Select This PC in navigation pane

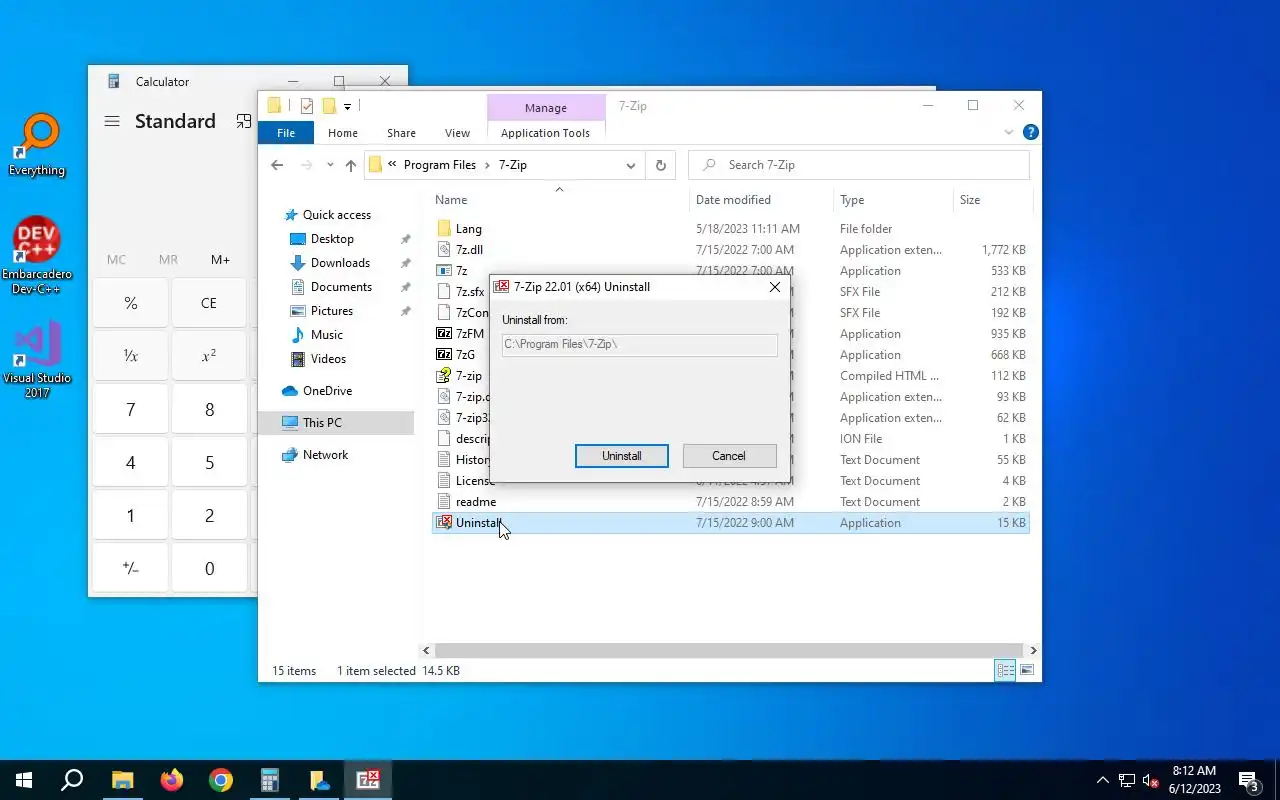click(x=322, y=423)
